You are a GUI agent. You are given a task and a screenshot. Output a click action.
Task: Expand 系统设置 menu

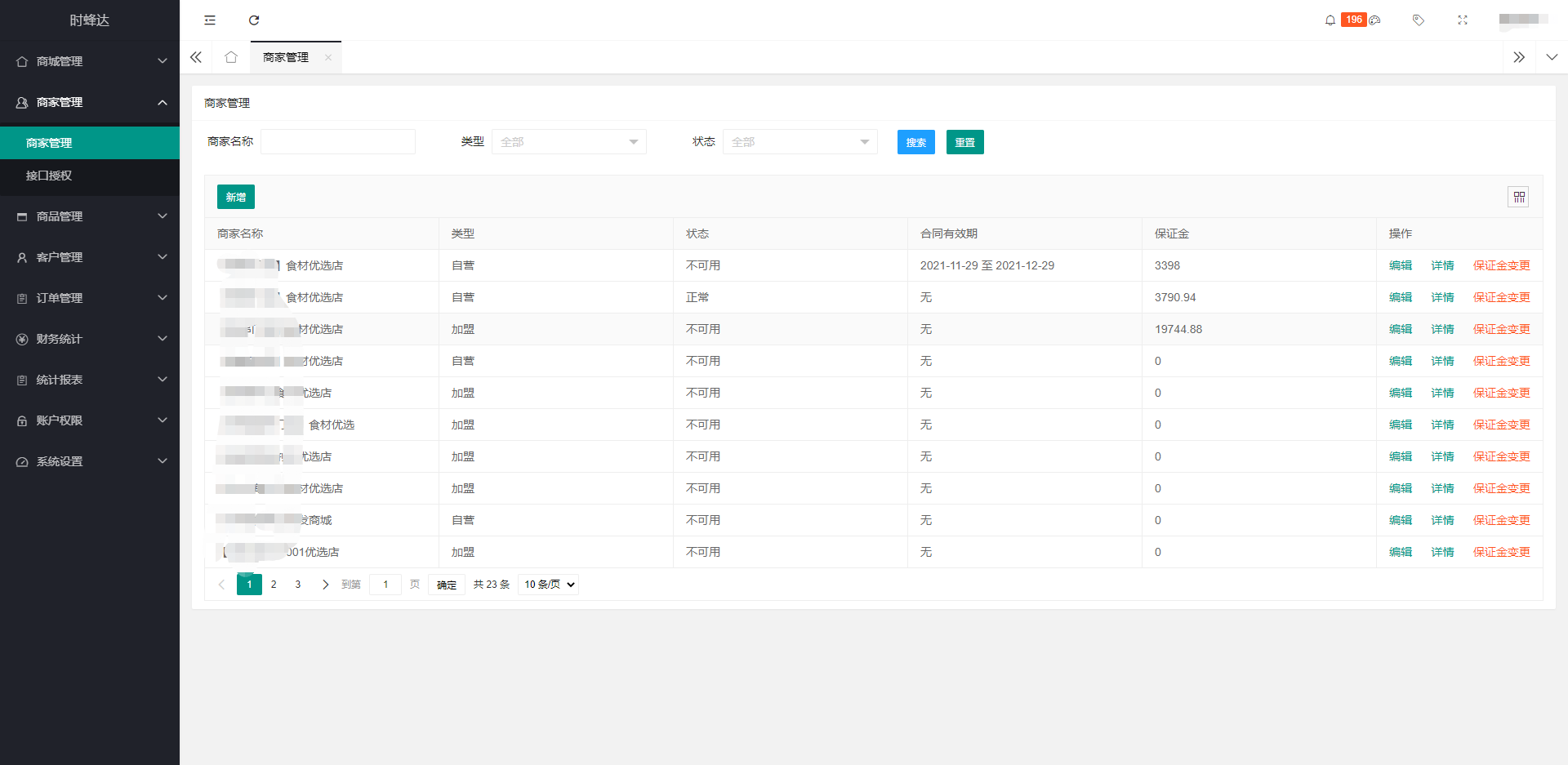click(163, 461)
